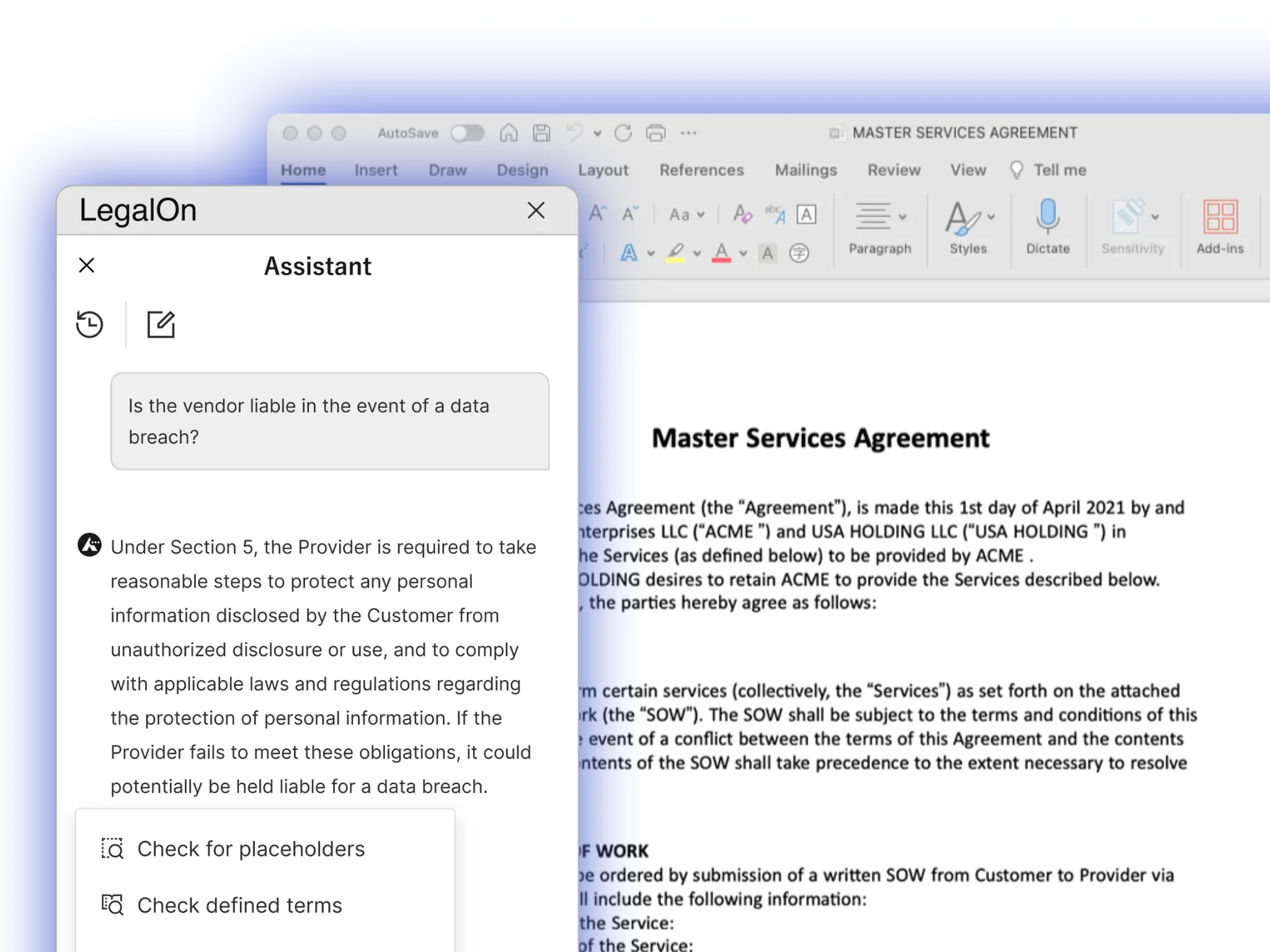Click the vendor liability question box

pos(330,421)
